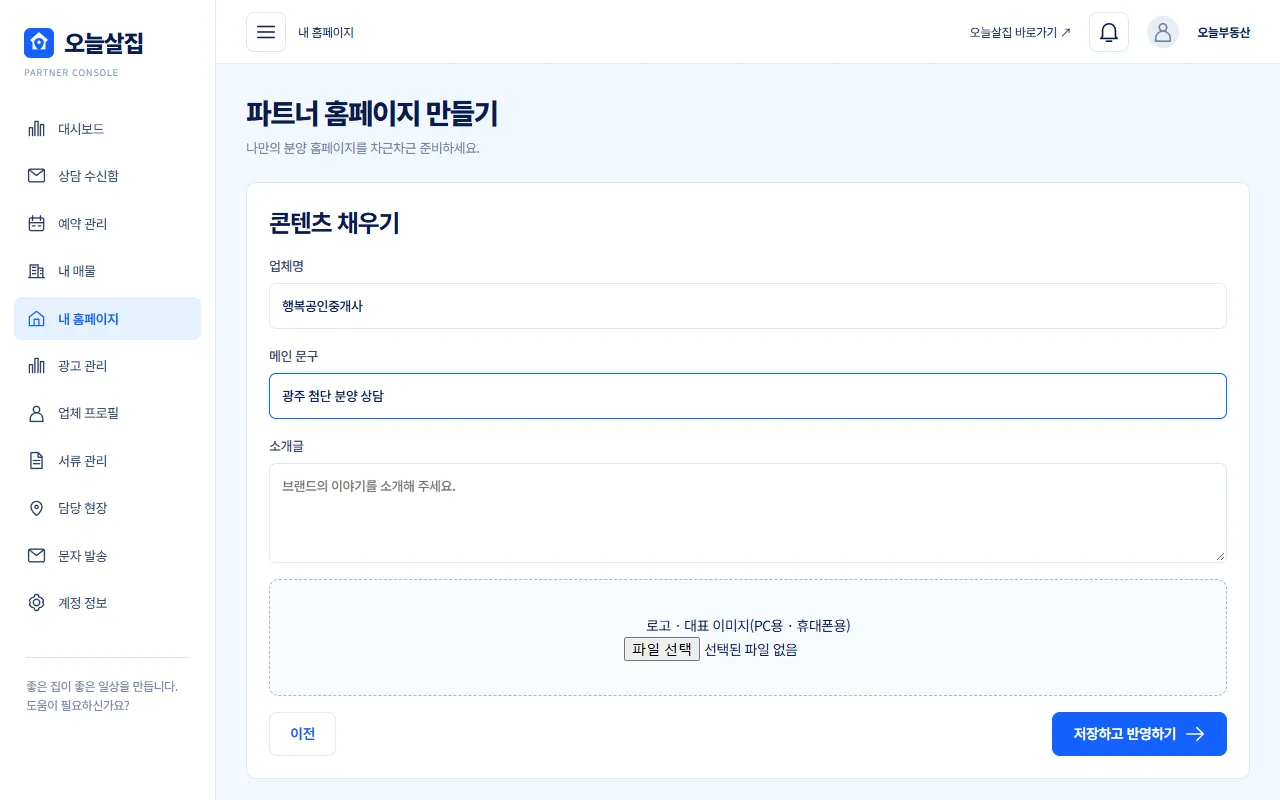Go to 상담 수신함 menu item
The image size is (1280, 800).
click(107, 176)
